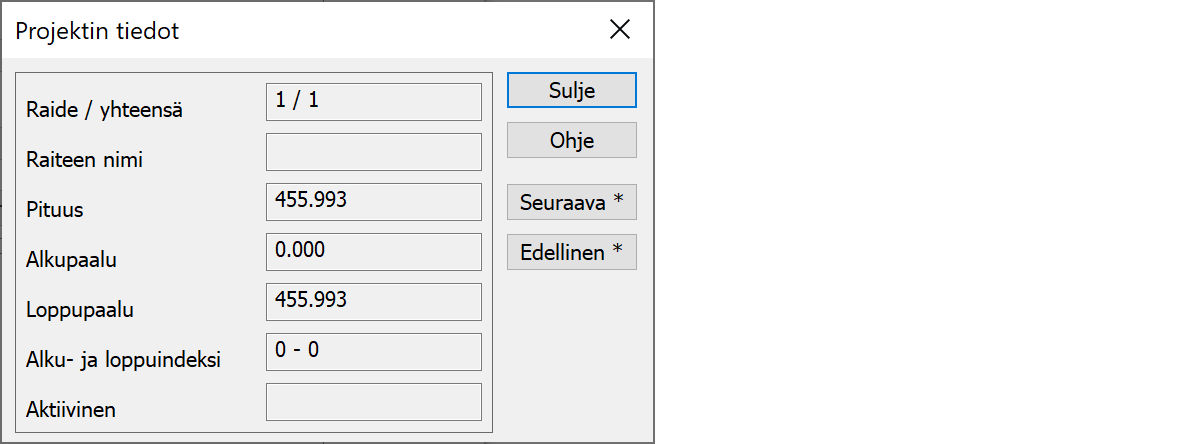Click the Pituus value field
The height and width of the screenshot is (444, 1200).
coord(373,202)
